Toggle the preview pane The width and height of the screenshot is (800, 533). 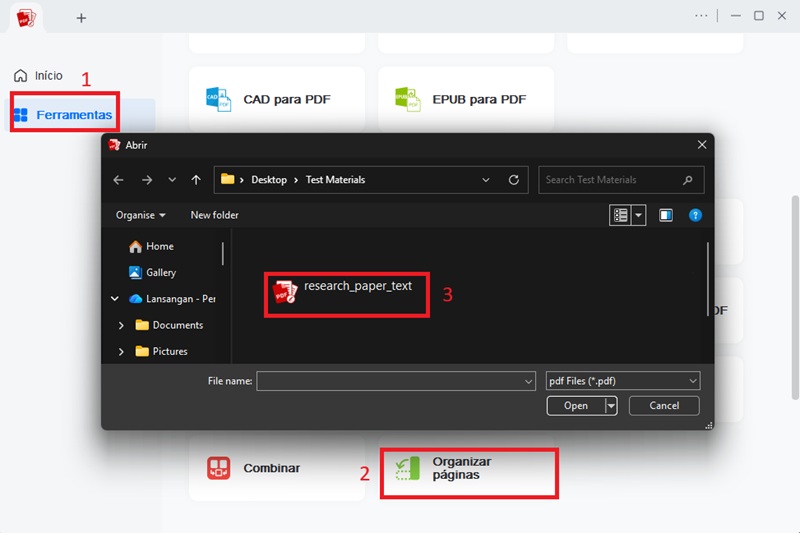point(666,215)
